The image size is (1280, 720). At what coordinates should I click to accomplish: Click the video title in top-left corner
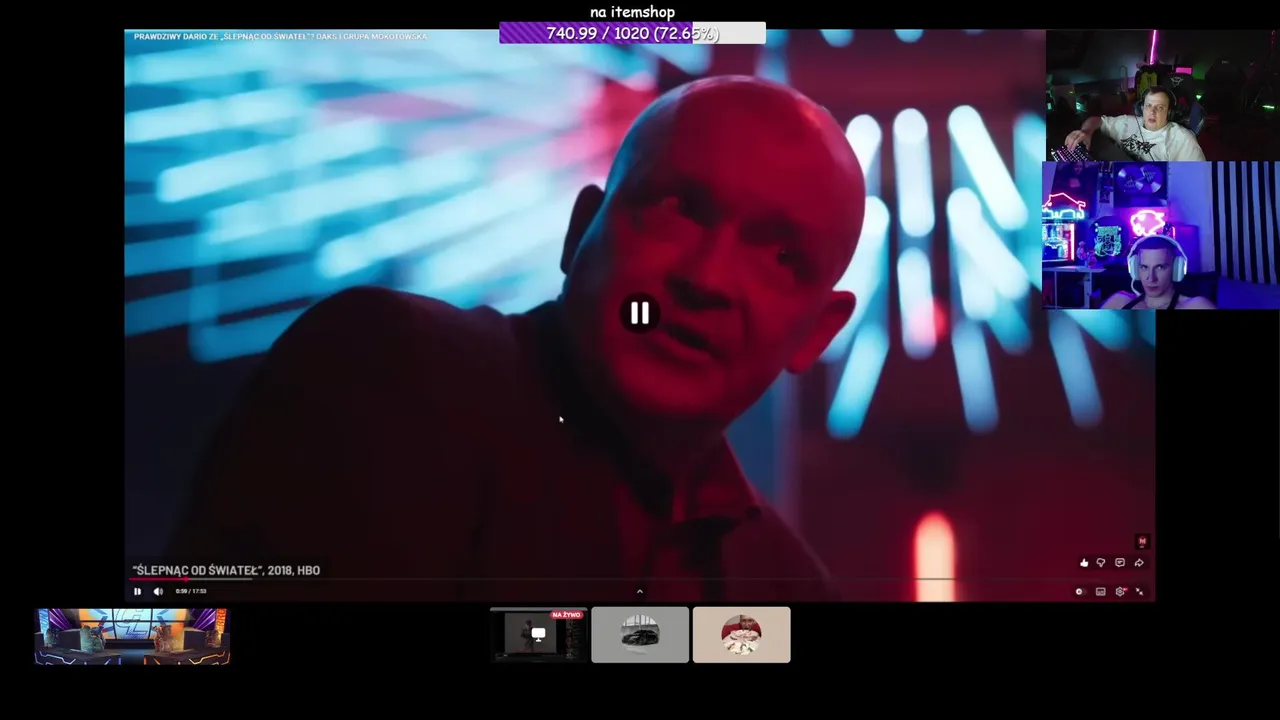click(x=281, y=36)
